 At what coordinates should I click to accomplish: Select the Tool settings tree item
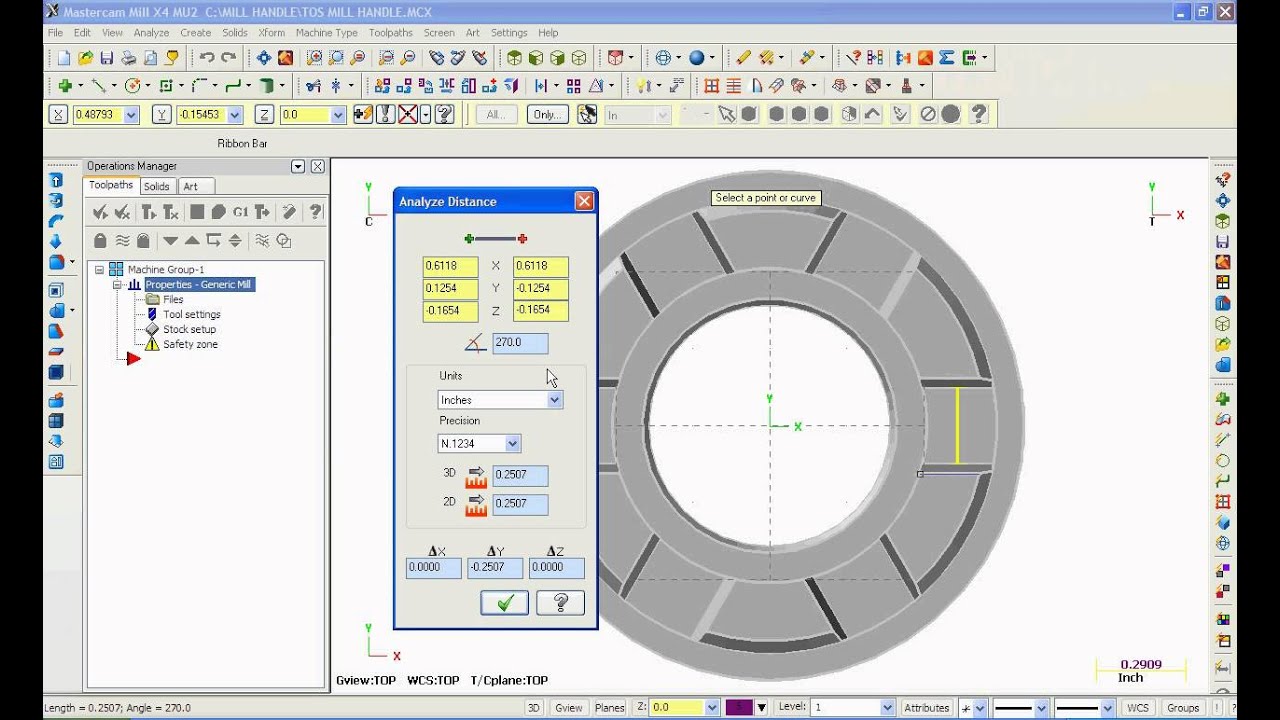(x=192, y=314)
